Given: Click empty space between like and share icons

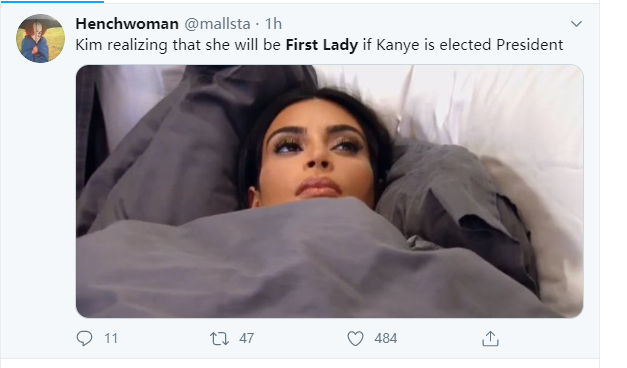Looking at the screenshot, I should pos(440,338).
